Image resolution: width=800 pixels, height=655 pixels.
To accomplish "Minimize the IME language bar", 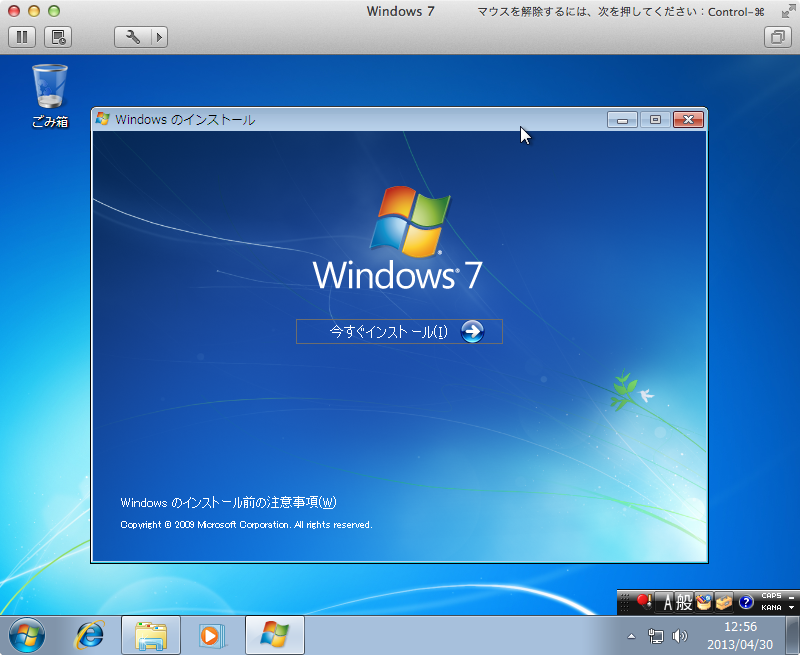I will (791, 596).
